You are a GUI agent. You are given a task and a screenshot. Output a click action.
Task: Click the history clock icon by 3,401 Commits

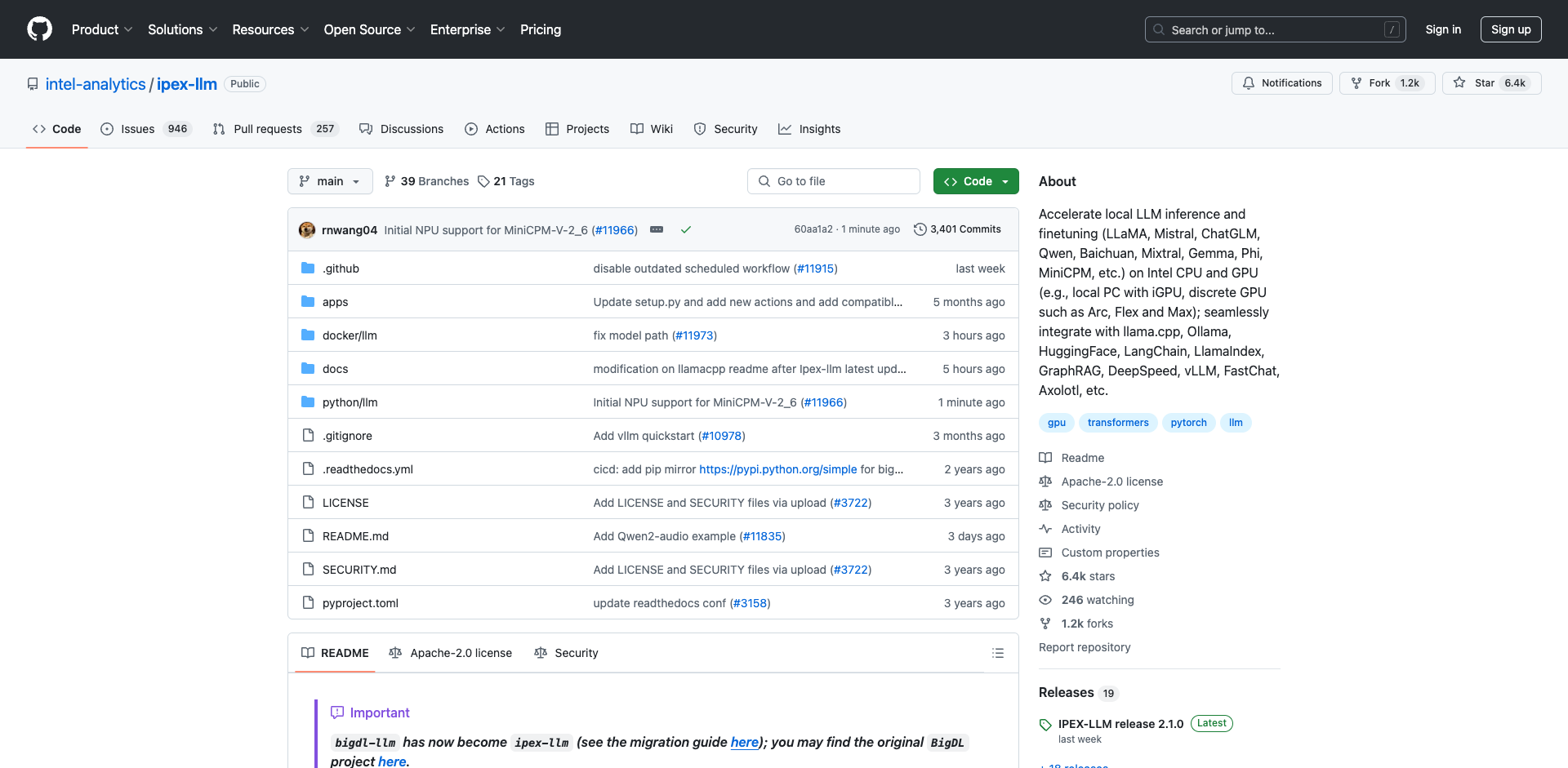920,230
